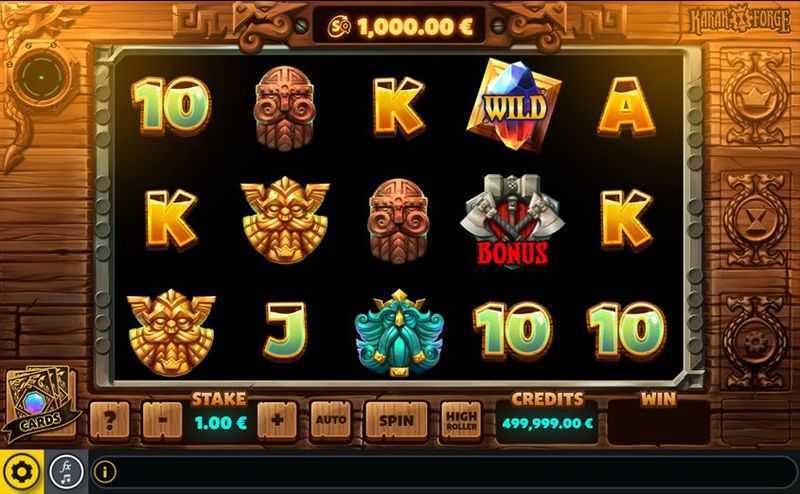This screenshot has width=800, height=494.
Task: Open the Cards collection icon
Action: point(40,403)
